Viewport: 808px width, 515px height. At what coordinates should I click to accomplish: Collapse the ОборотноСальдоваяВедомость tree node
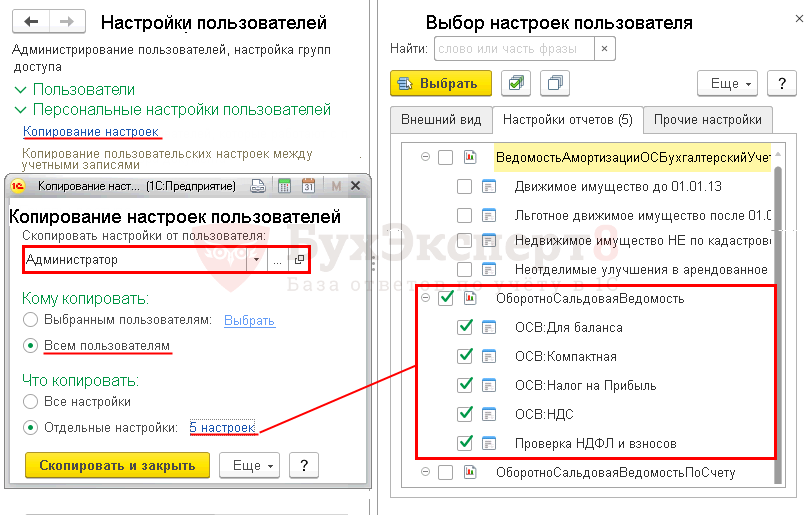[425, 298]
